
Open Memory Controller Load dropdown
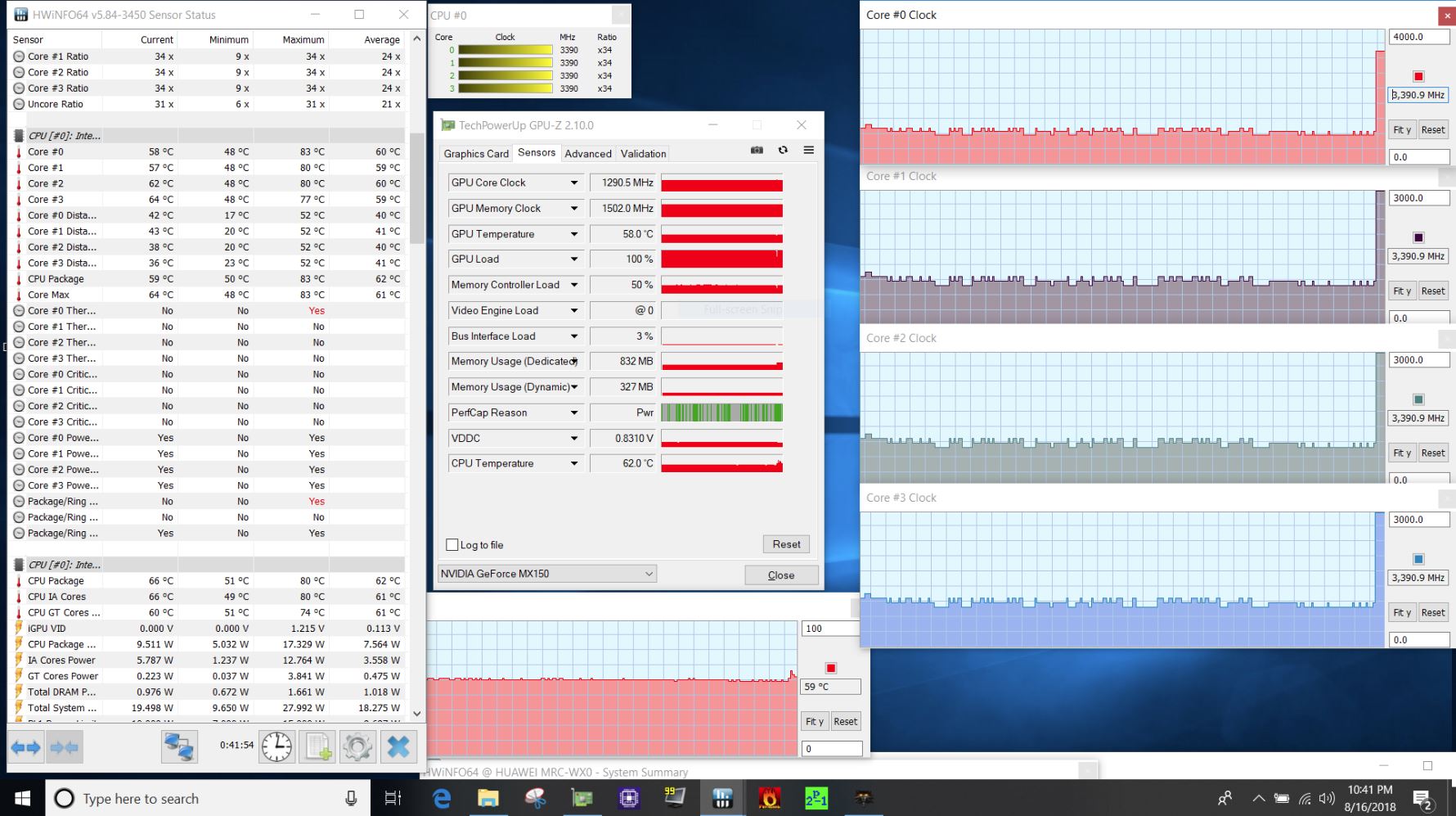pos(574,285)
